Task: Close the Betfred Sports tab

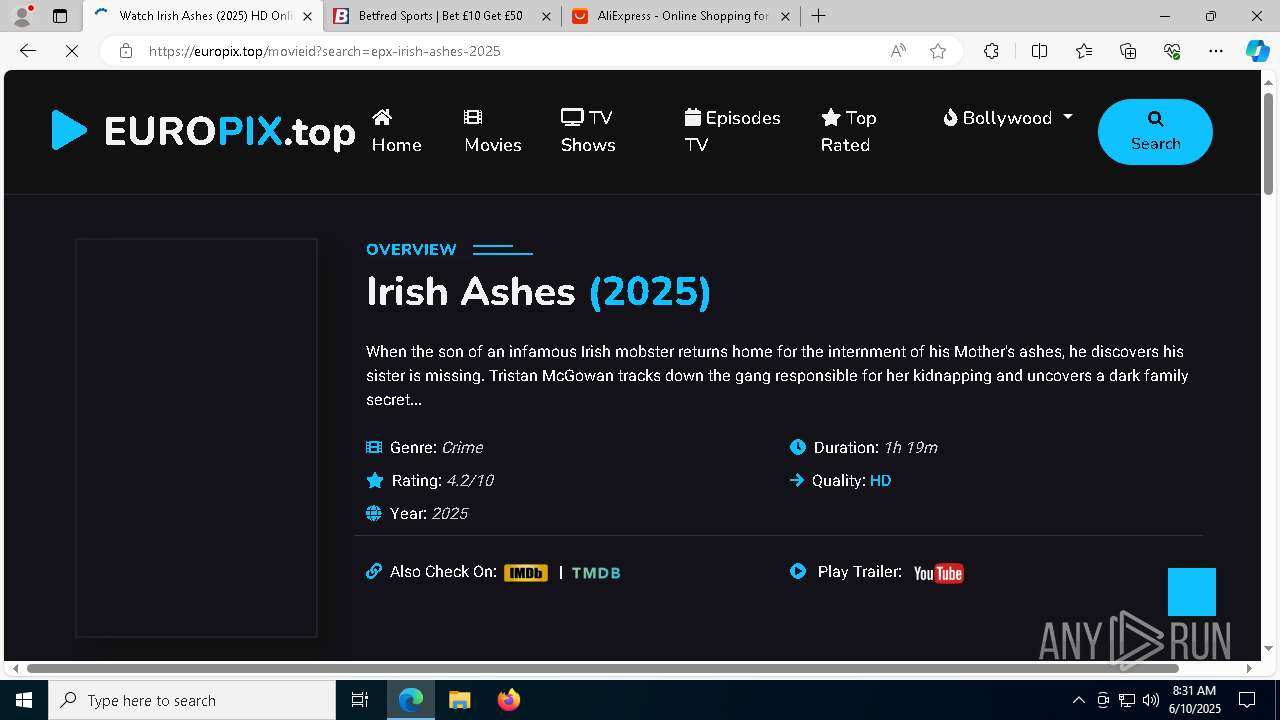Action: [x=546, y=16]
